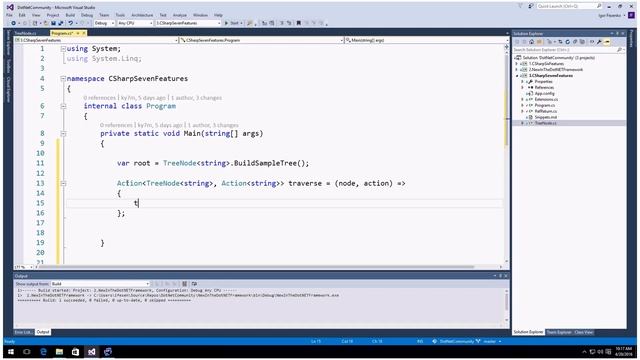Click Refresh icon in Solution Explorer toolbar
Image resolution: width=640 pixels, height=360 pixels.
(567, 42)
